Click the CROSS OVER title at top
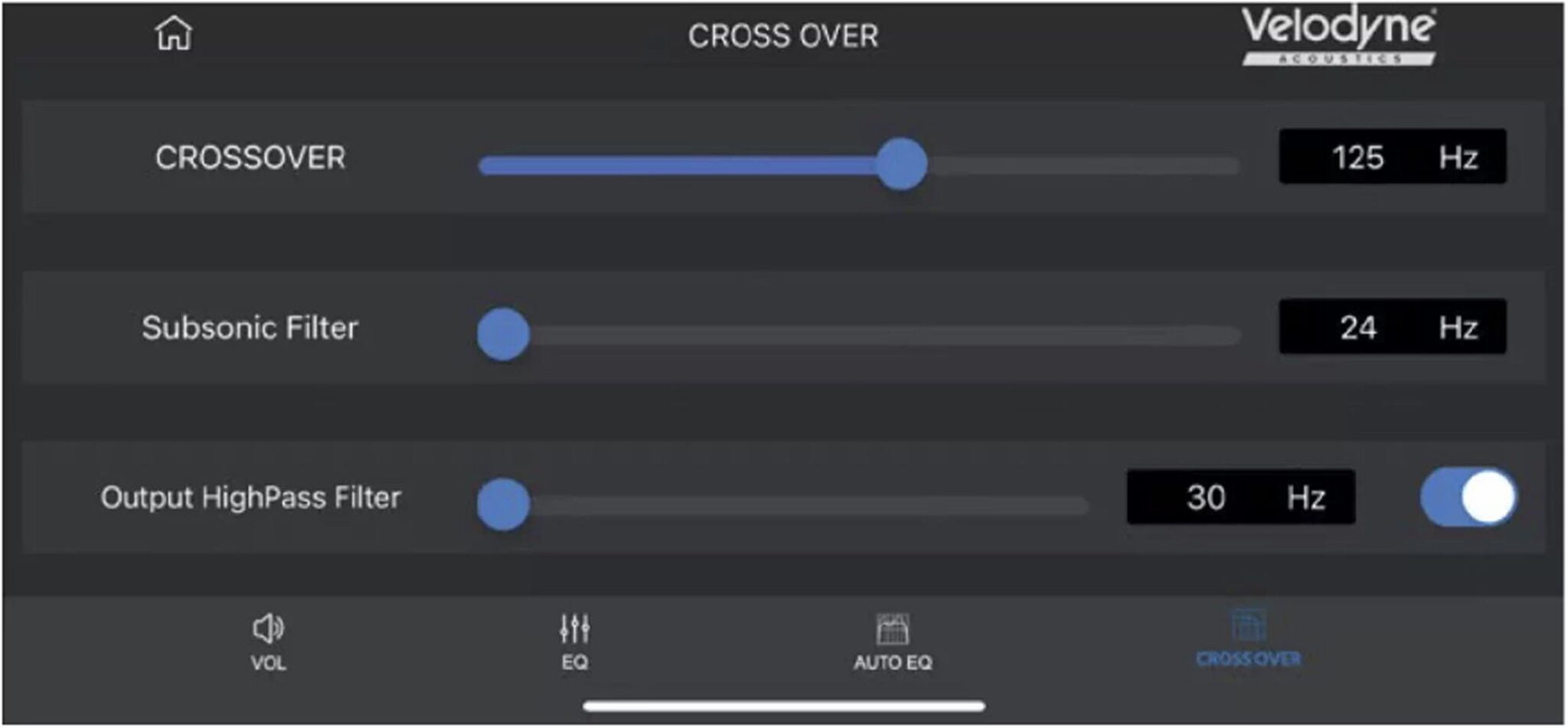Screen dimensions: 1568x728 tap(782, 36)
